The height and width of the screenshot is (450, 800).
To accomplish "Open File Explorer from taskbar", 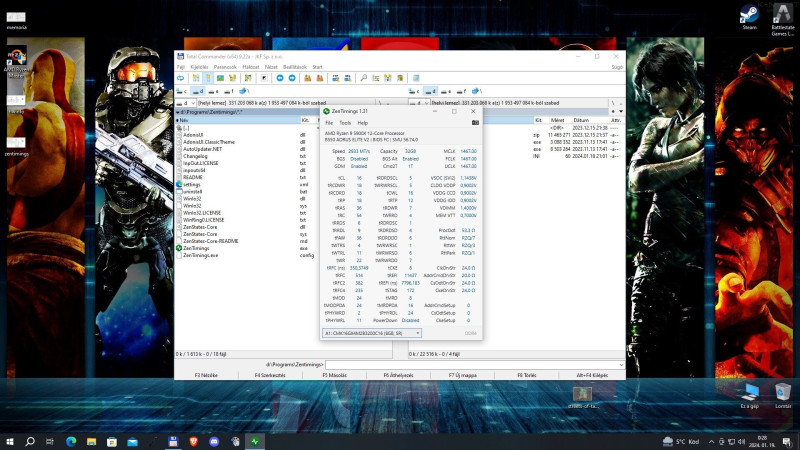I will [x=91, y=441].
